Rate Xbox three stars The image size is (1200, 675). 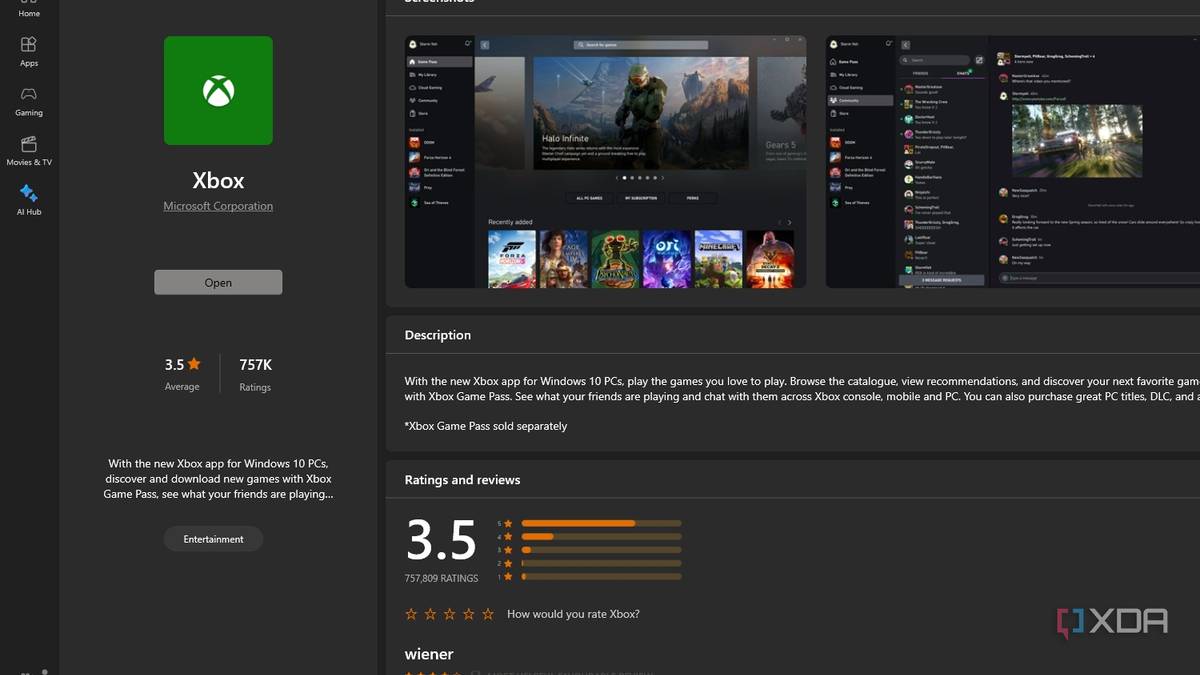tap(449, 614)
